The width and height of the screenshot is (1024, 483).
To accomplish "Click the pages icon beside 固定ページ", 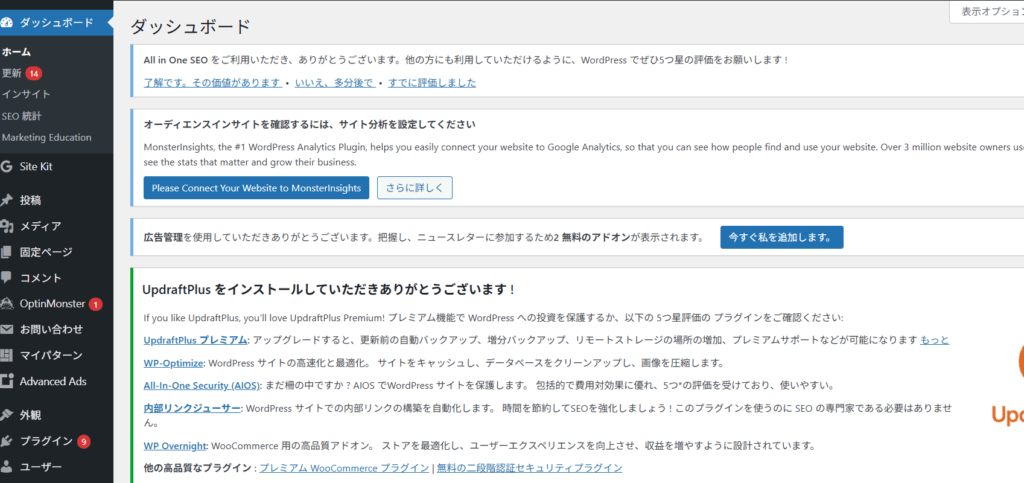I will point(6,252).
